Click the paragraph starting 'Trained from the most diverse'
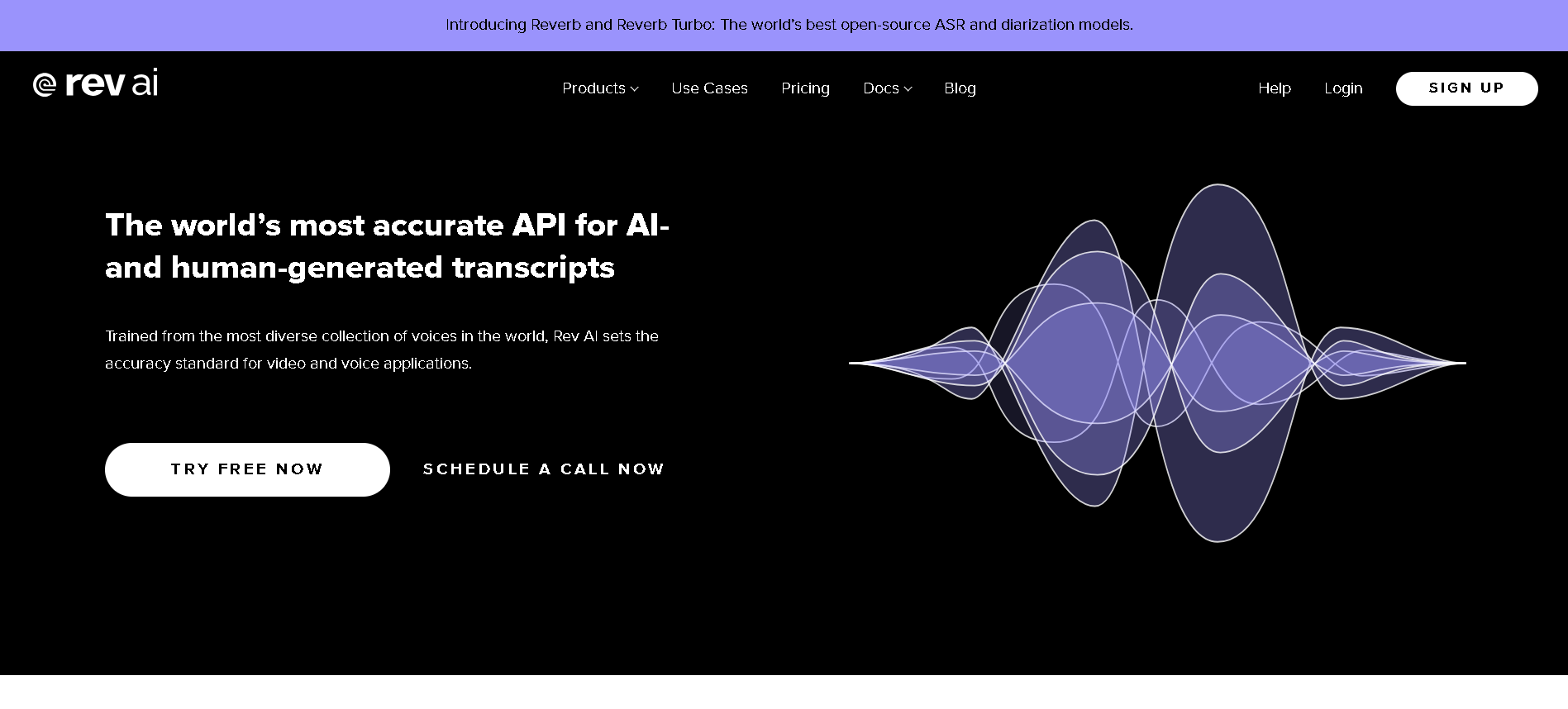Image resolution: width=1568 pixels, height=709 pixels. point(382,350)
